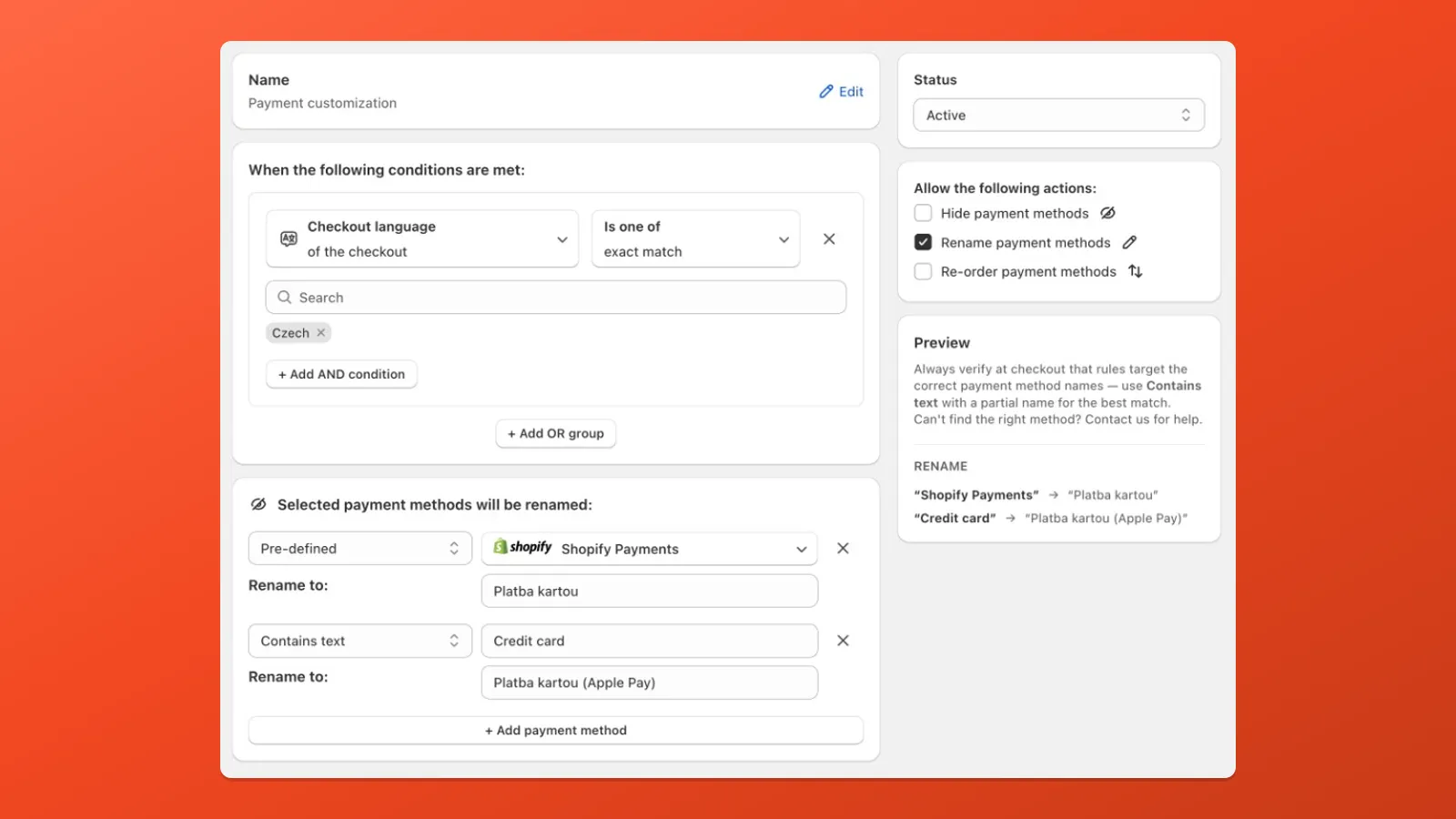Disable the Rename payment methods checkbox

tap(923, 242)
